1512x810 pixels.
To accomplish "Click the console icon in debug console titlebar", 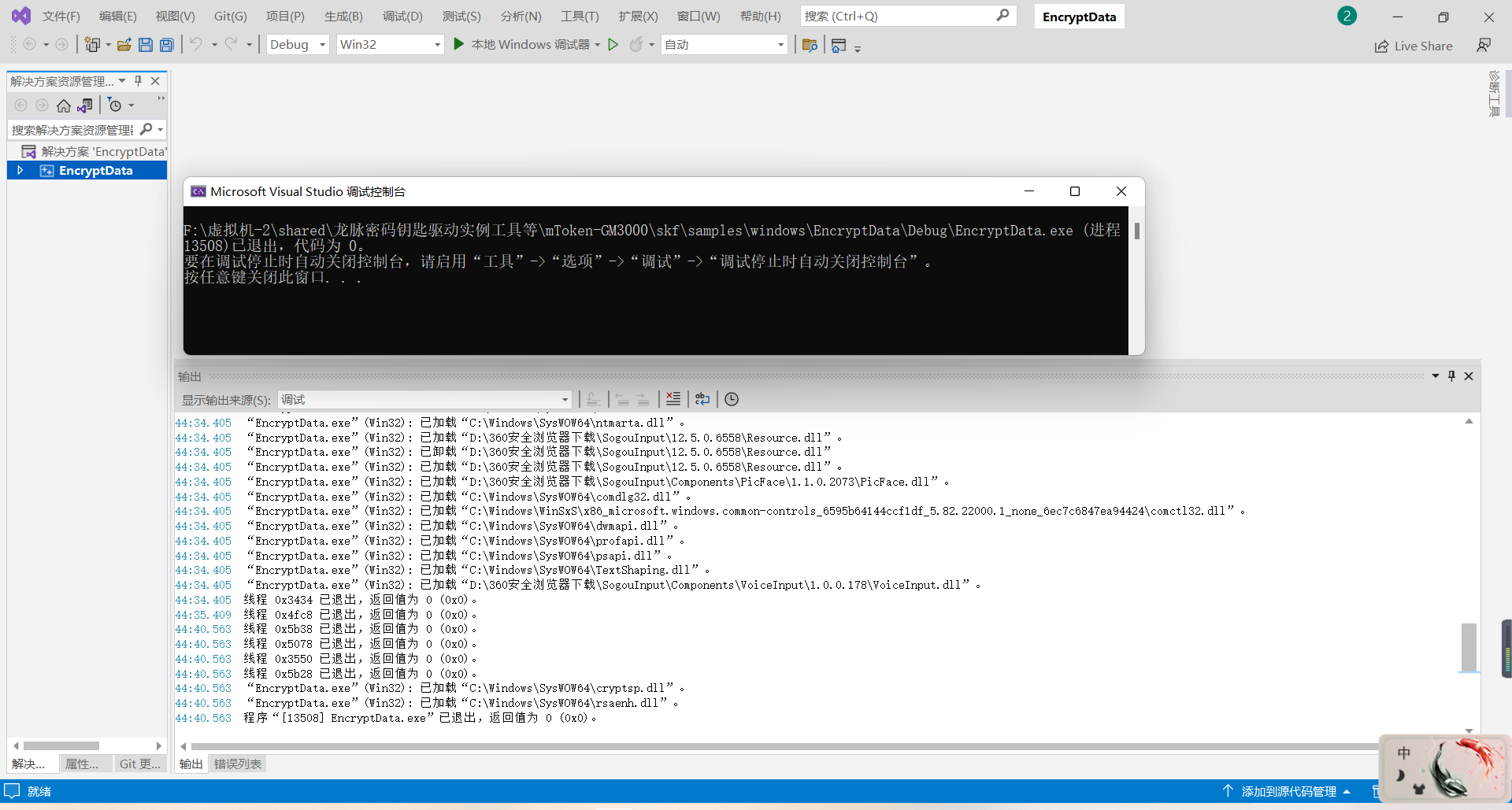I will coord(198,191).
